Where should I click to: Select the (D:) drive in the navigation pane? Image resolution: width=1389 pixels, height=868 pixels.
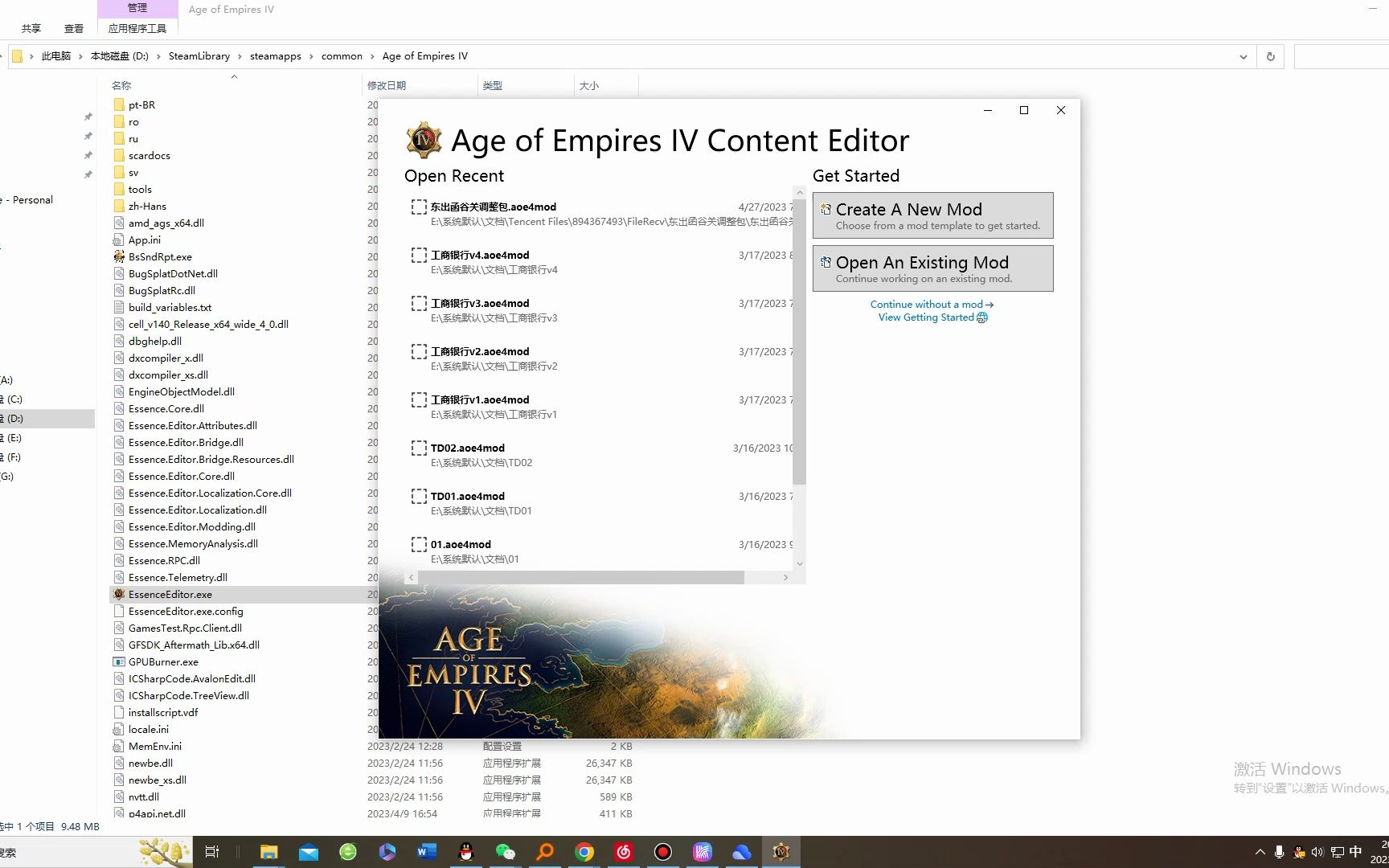pos(46,419)
